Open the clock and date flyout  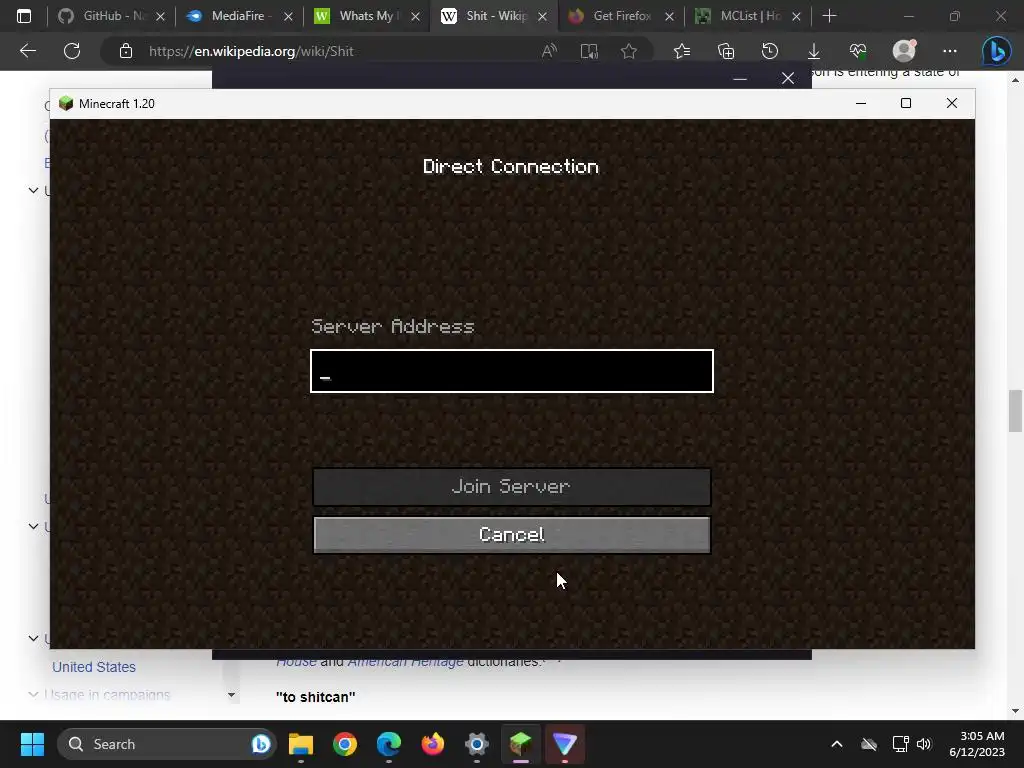(x=977, y=744)
